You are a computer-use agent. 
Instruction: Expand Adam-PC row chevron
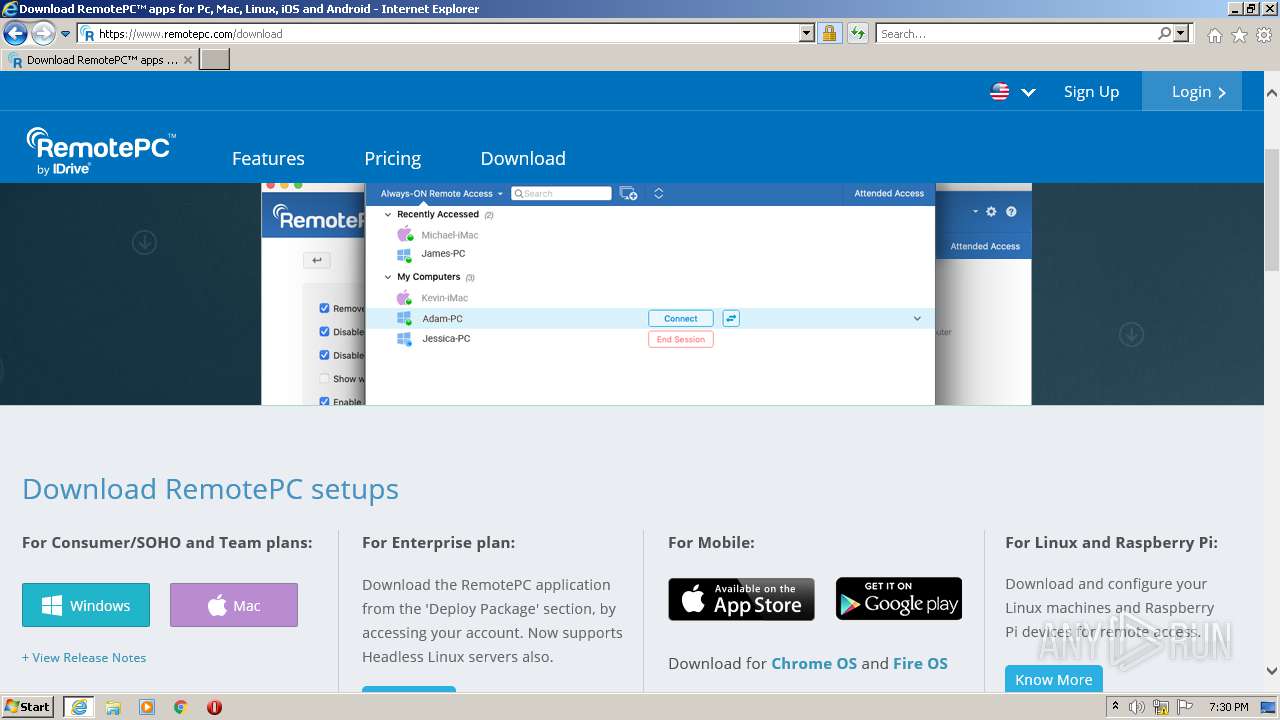917,319
